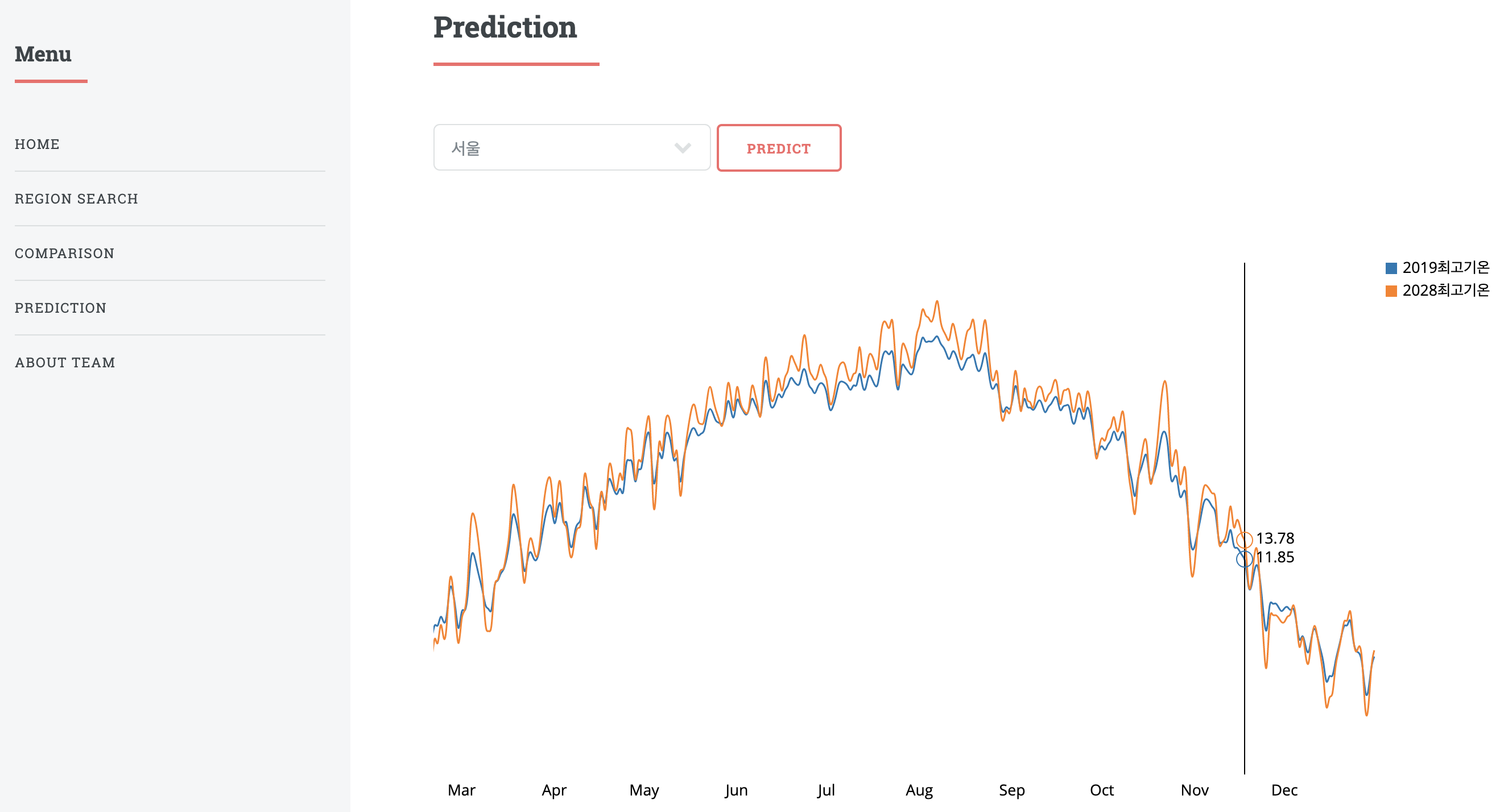The image size is (1504, 812).
Task: Select PREDICTION in the sidebar menu
Action: click(x=61, y=308)
